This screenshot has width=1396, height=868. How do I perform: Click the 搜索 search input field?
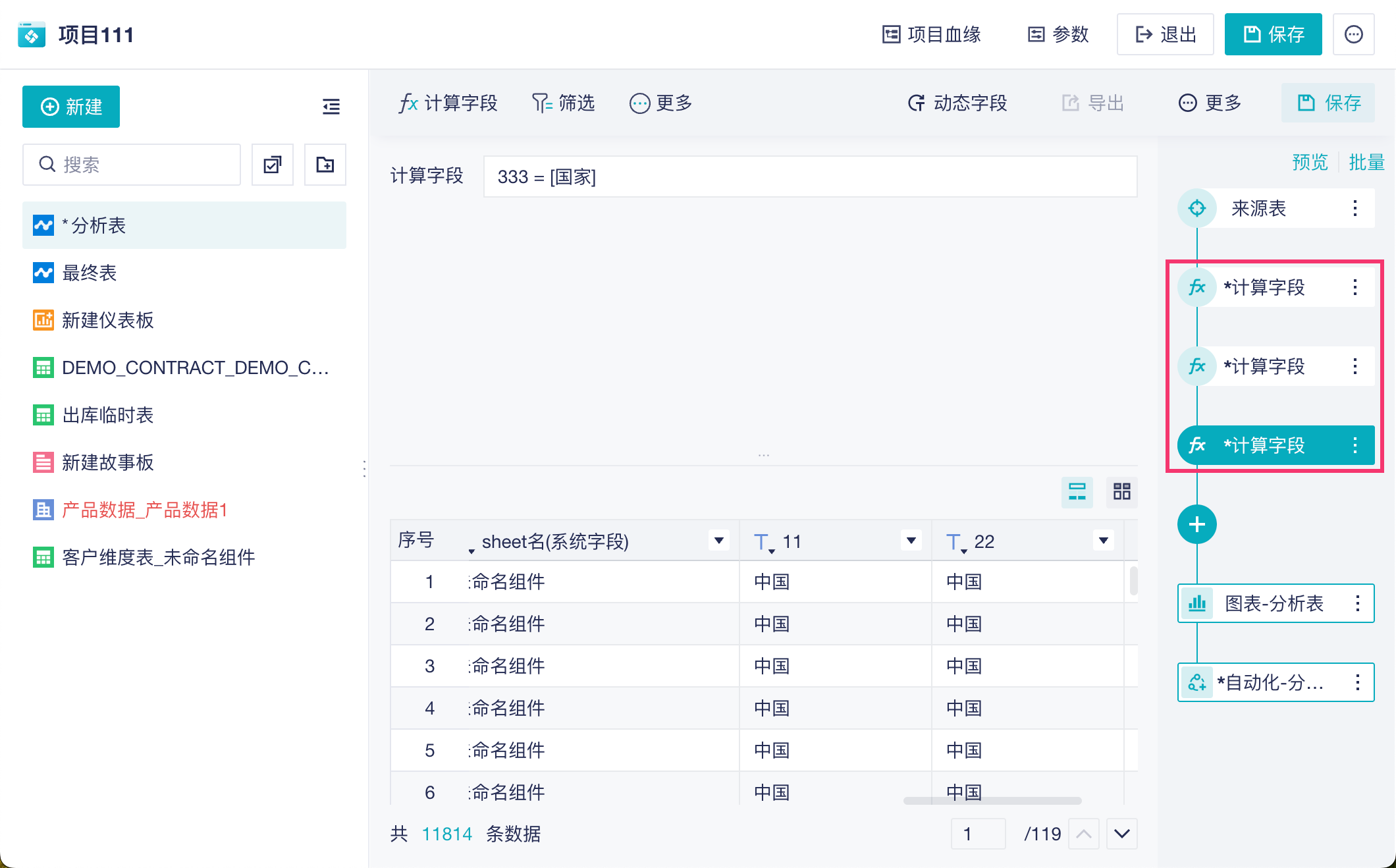pos(132,164)
